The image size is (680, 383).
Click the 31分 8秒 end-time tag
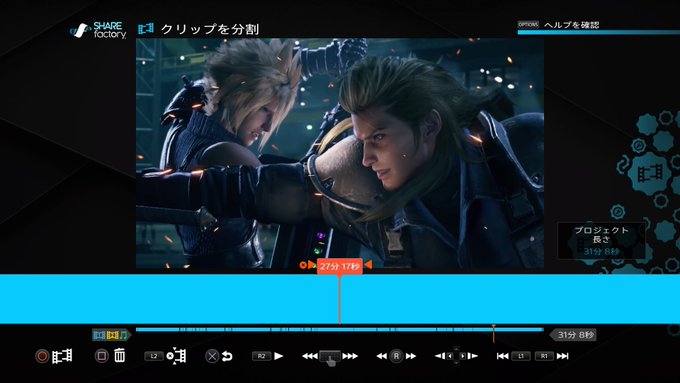(573, 335)
